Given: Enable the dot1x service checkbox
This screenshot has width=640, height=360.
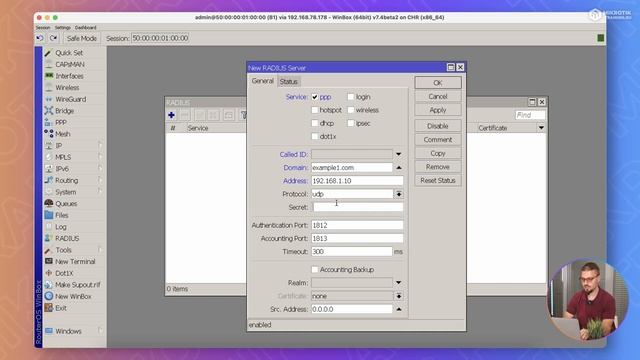Looking at the screenshot, I should point(315,136).
